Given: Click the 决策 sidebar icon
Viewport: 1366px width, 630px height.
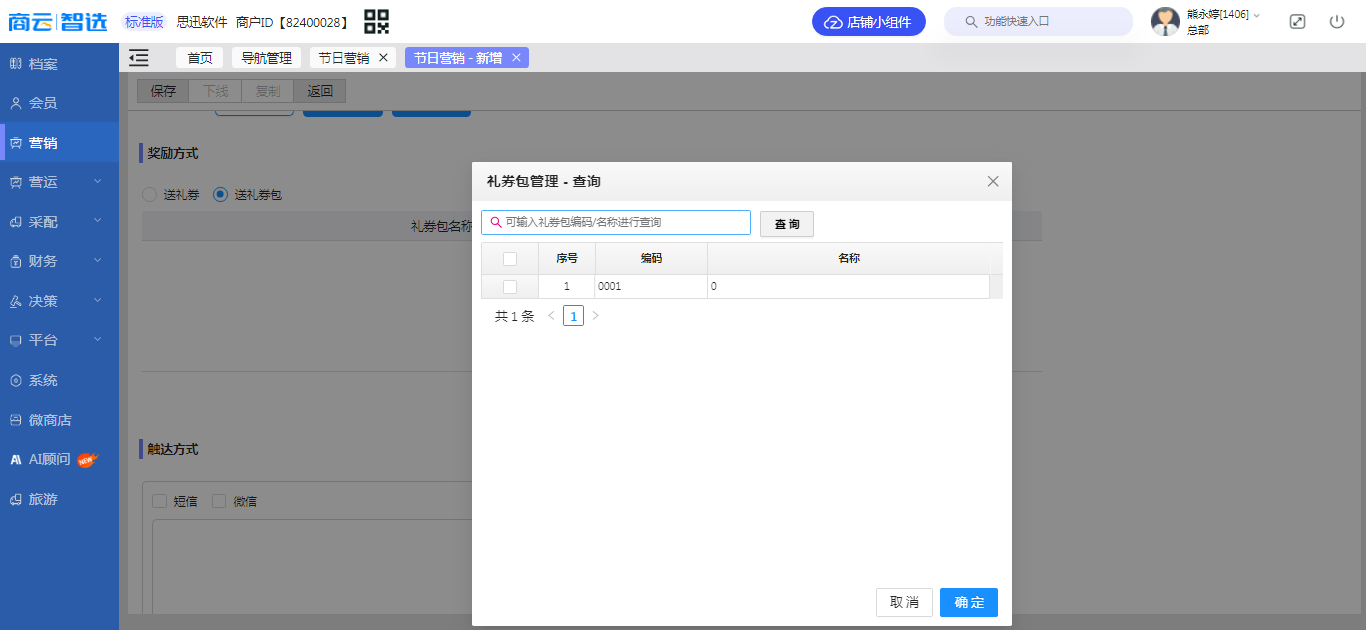Looking at the screenshot, I should [16, 301].
